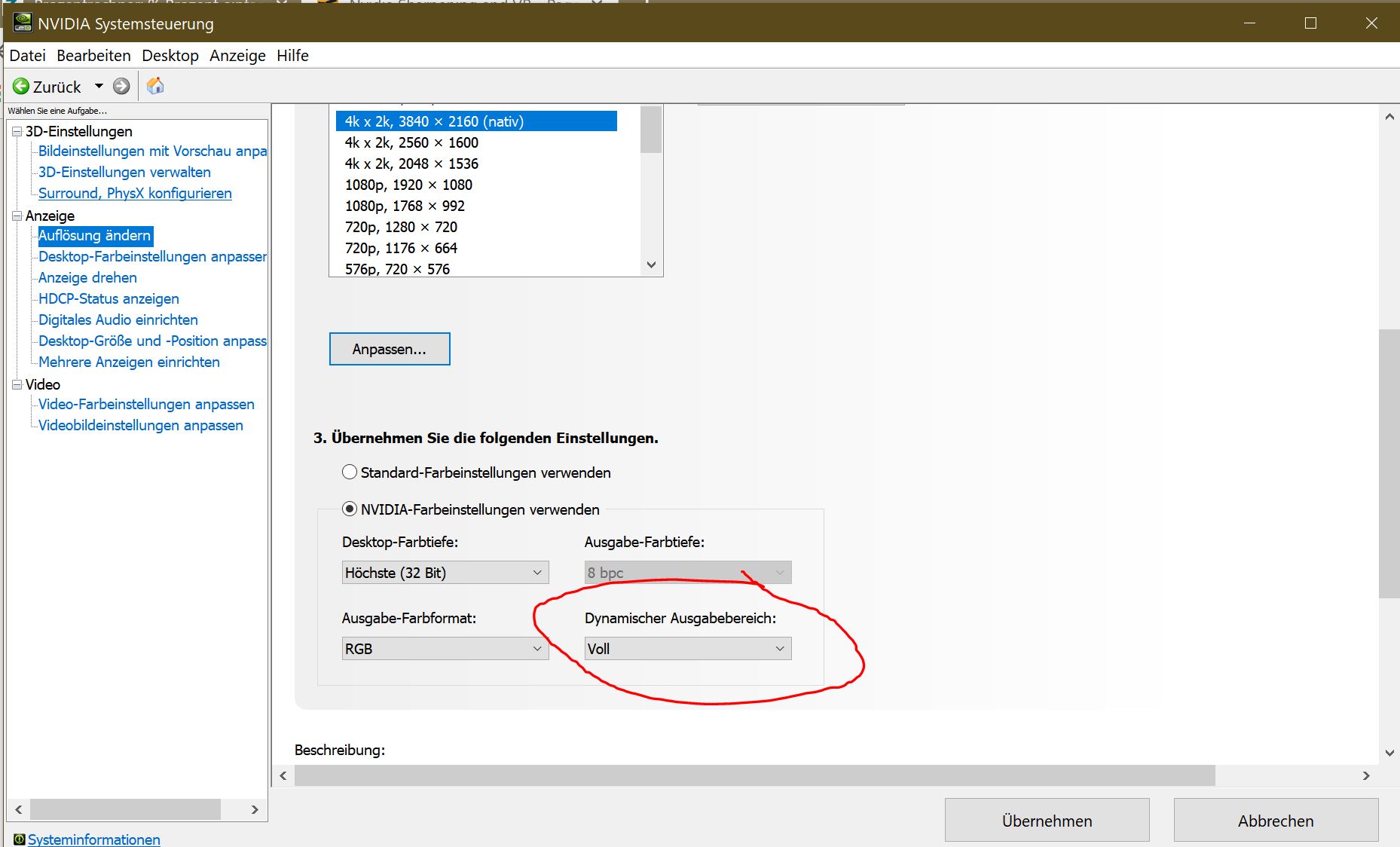Image resolution: width=1400 pixels, height=847 pixels.
Task: Open Anzeige drehen
Action: [x=87, y=278]
